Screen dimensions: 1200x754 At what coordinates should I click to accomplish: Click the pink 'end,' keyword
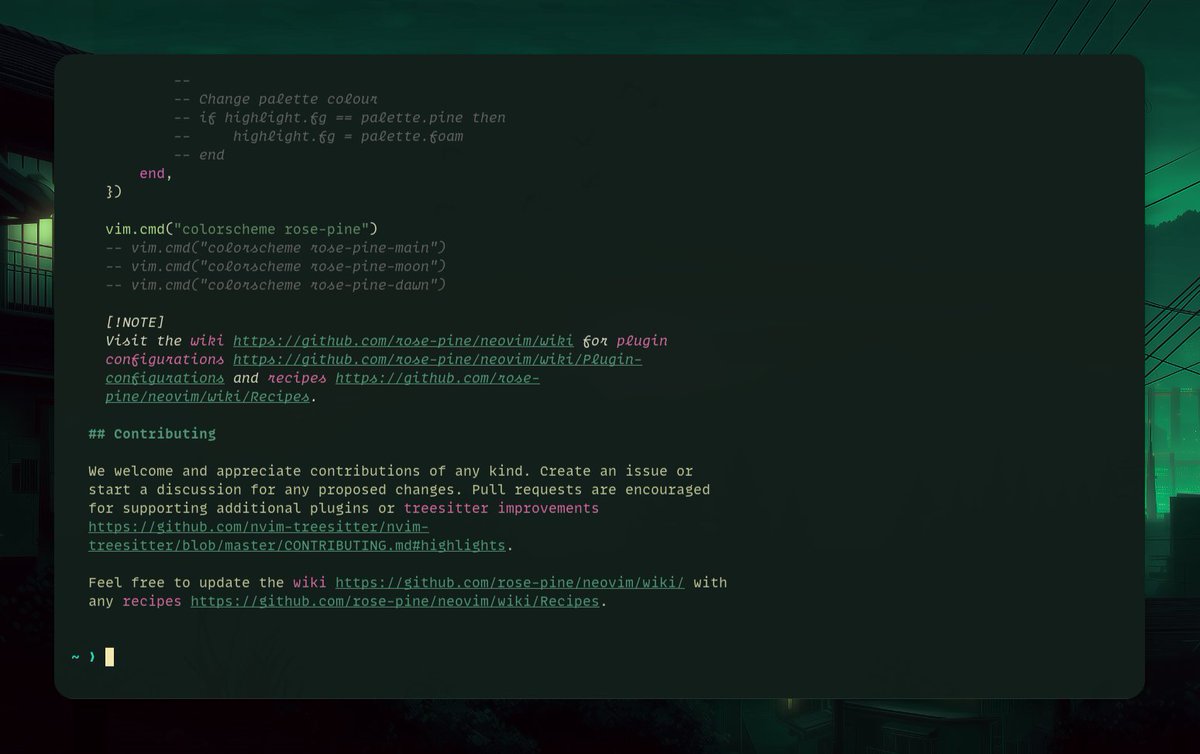[156, 173]
